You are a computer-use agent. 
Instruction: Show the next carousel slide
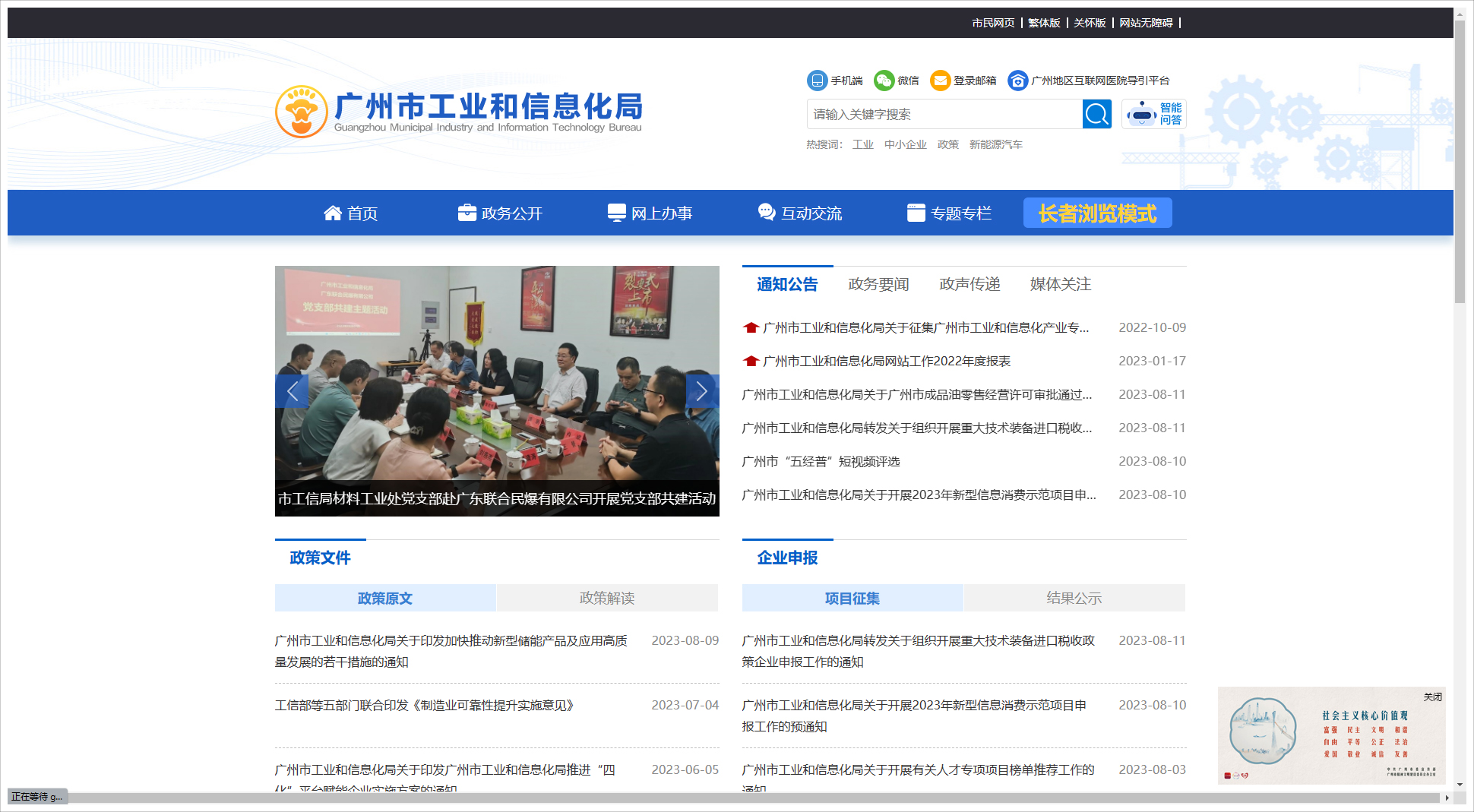(x=701, y=391)
